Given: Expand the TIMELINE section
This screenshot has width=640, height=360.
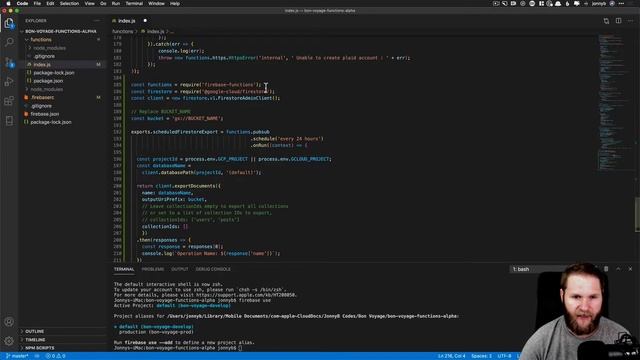Looking at the screenshot, I should coord(35,340).
